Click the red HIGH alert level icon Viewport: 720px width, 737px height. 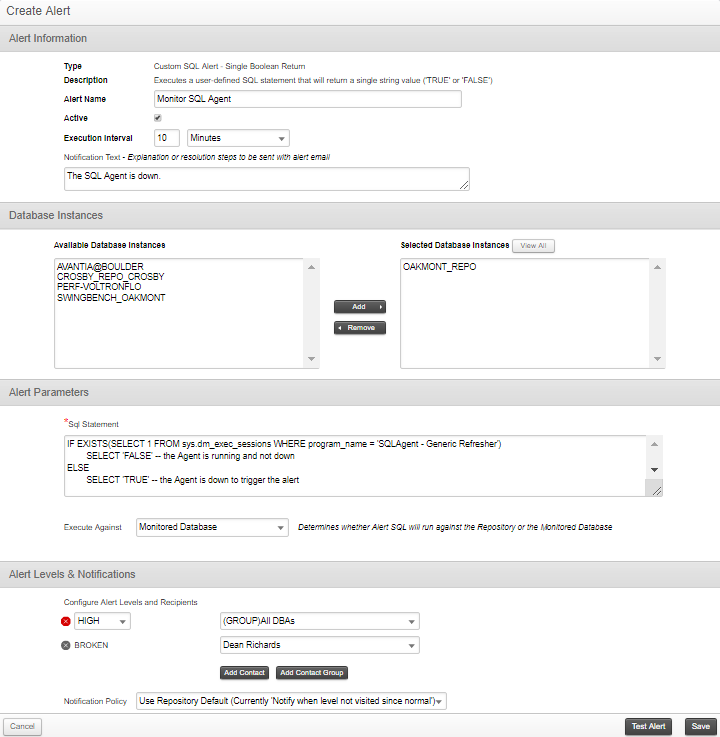pos(66,621)
